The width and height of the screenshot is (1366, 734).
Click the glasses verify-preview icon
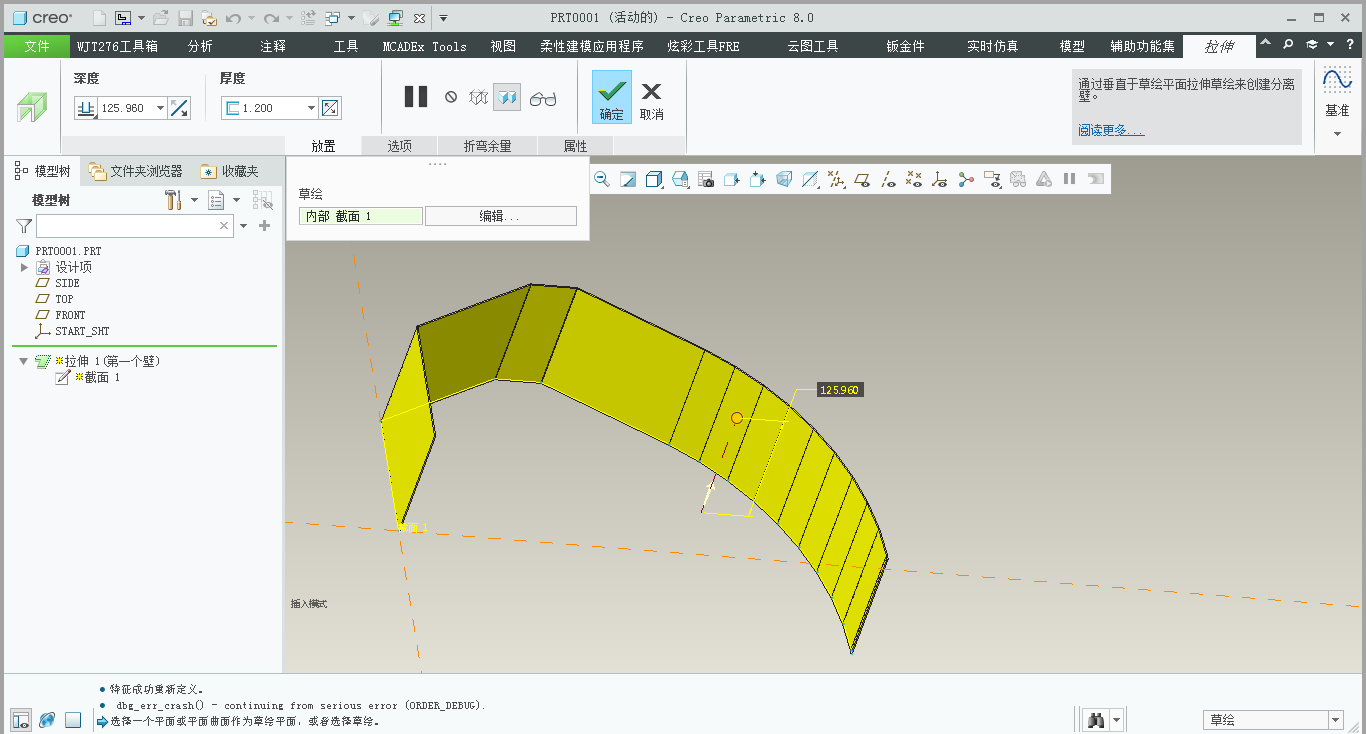pyautogui.click(x=543, y=97)
